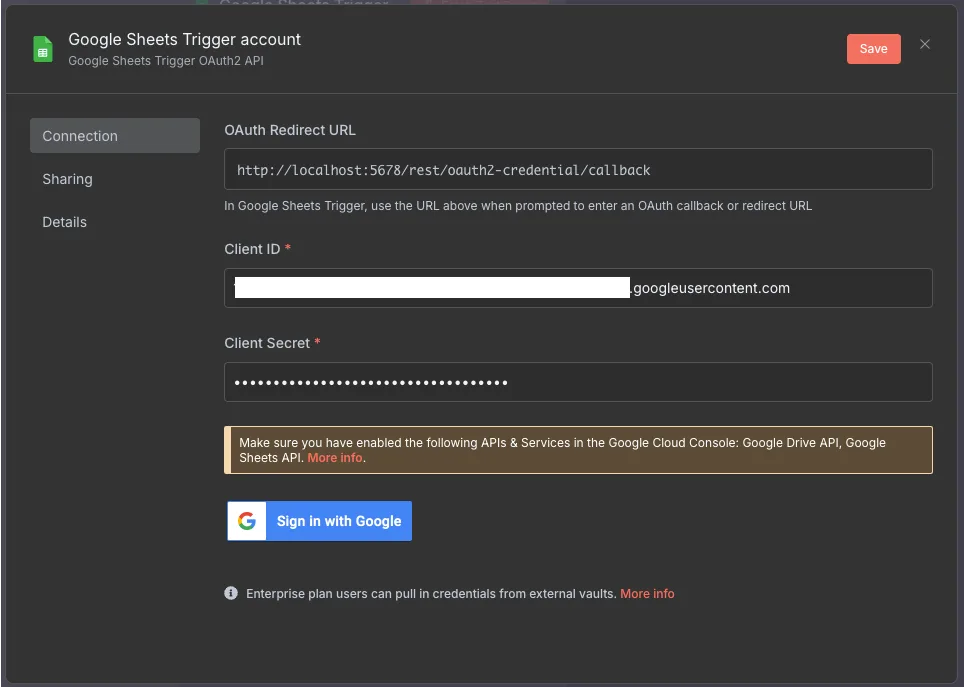Click the Google Sheets Trigger account title
This screenshot has width=964, height=688.
[x=184, y=39]
